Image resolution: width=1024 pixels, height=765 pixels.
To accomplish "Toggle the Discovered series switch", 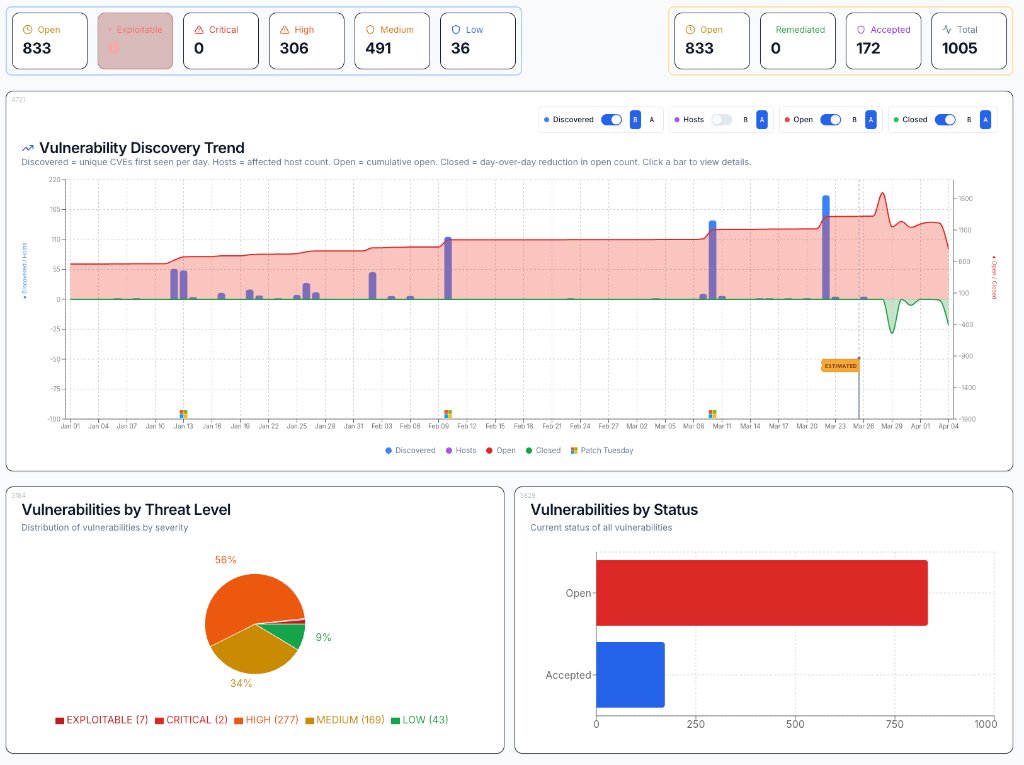I will point(612,120).
